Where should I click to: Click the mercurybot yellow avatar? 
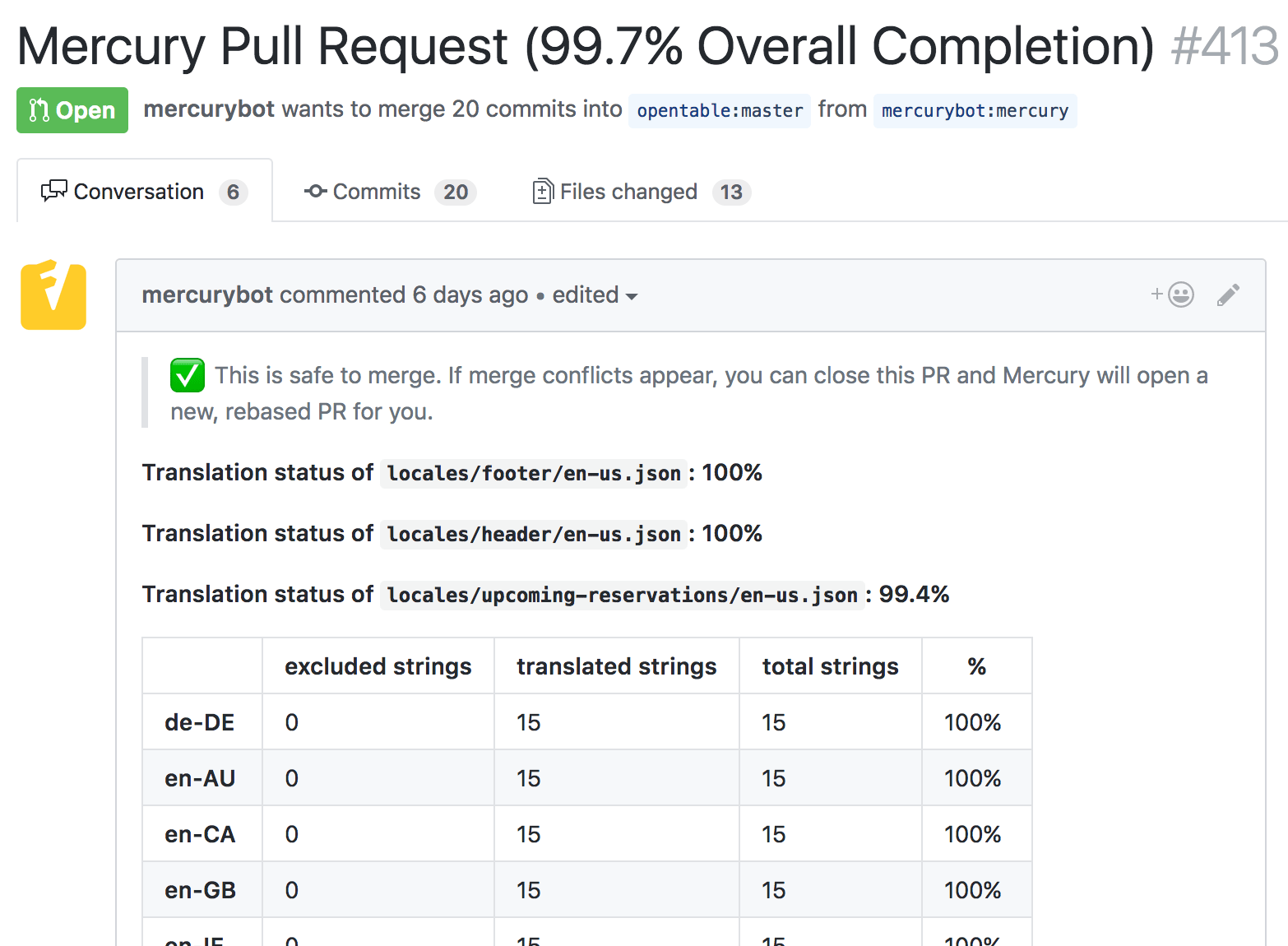53,294
